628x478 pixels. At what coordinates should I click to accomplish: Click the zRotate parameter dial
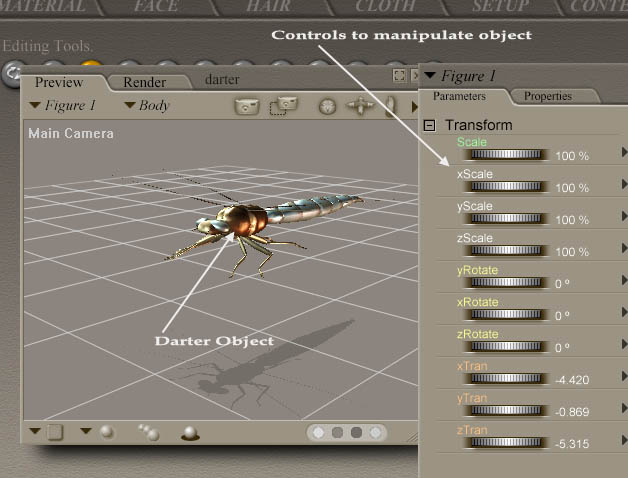coord(506,347)
